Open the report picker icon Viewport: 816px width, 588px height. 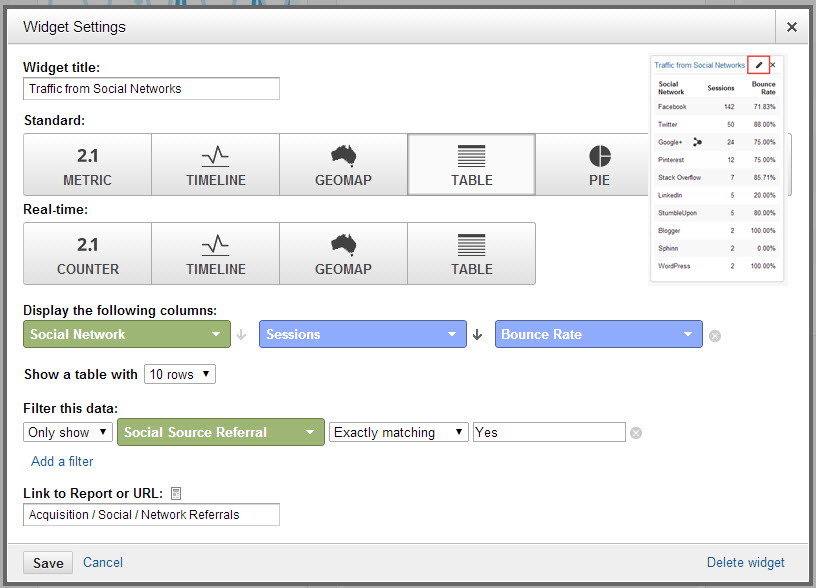tap(176, 493)
